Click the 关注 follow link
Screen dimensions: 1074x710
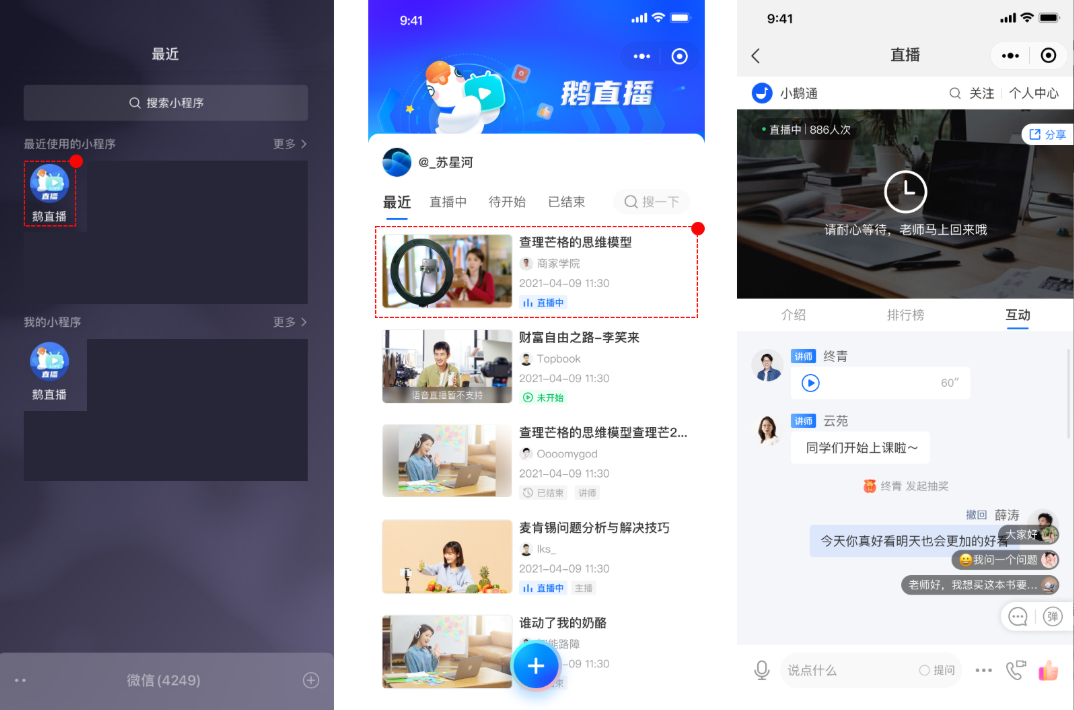982,93
